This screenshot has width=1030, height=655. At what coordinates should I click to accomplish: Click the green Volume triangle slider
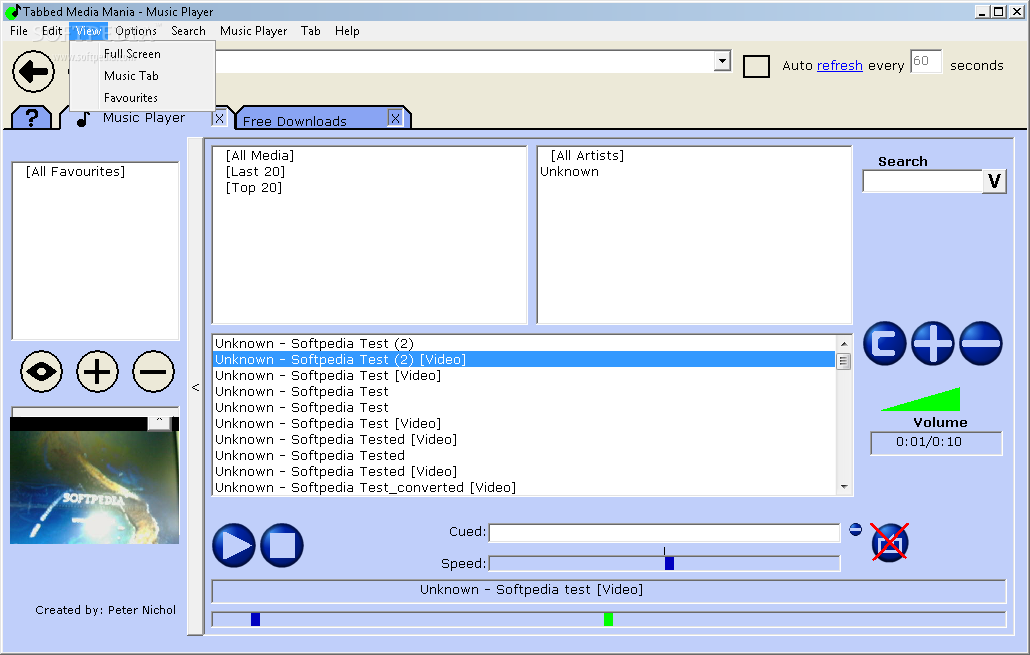pyautogui.click(x=921, y=399)
